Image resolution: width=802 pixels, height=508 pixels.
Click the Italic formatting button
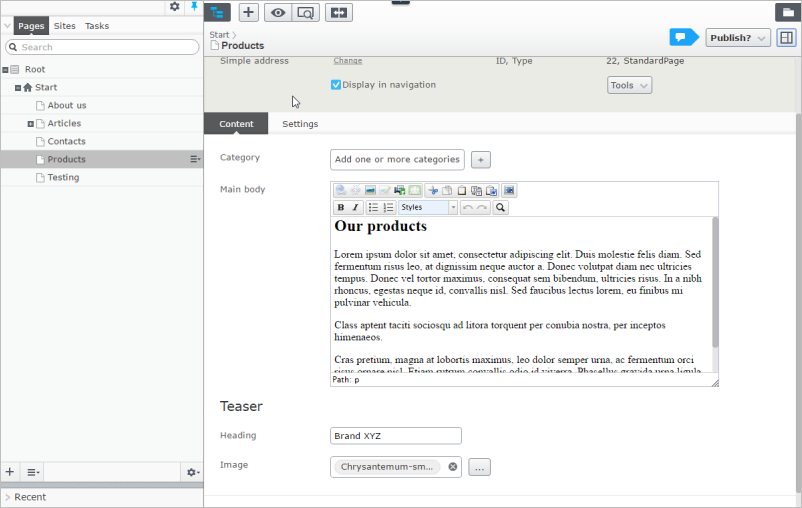tap(355, 208)
